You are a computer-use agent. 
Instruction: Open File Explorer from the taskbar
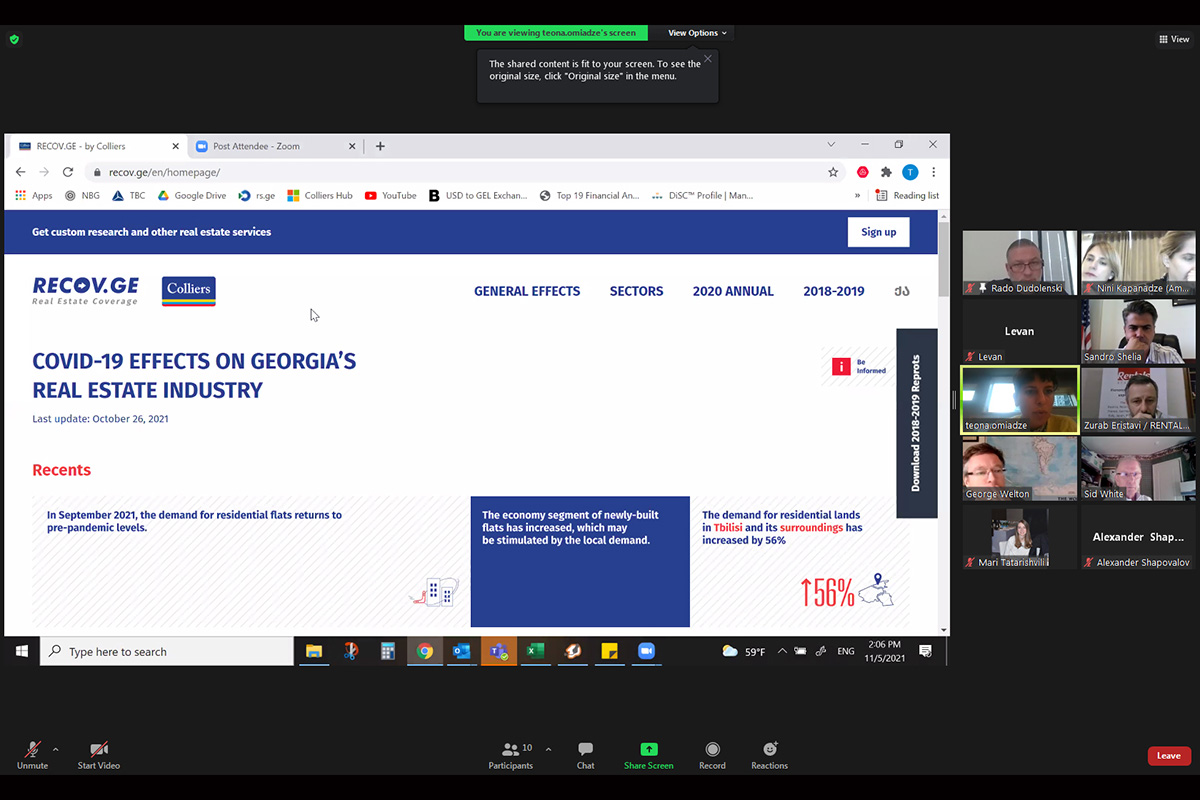[x=314, y=651]
